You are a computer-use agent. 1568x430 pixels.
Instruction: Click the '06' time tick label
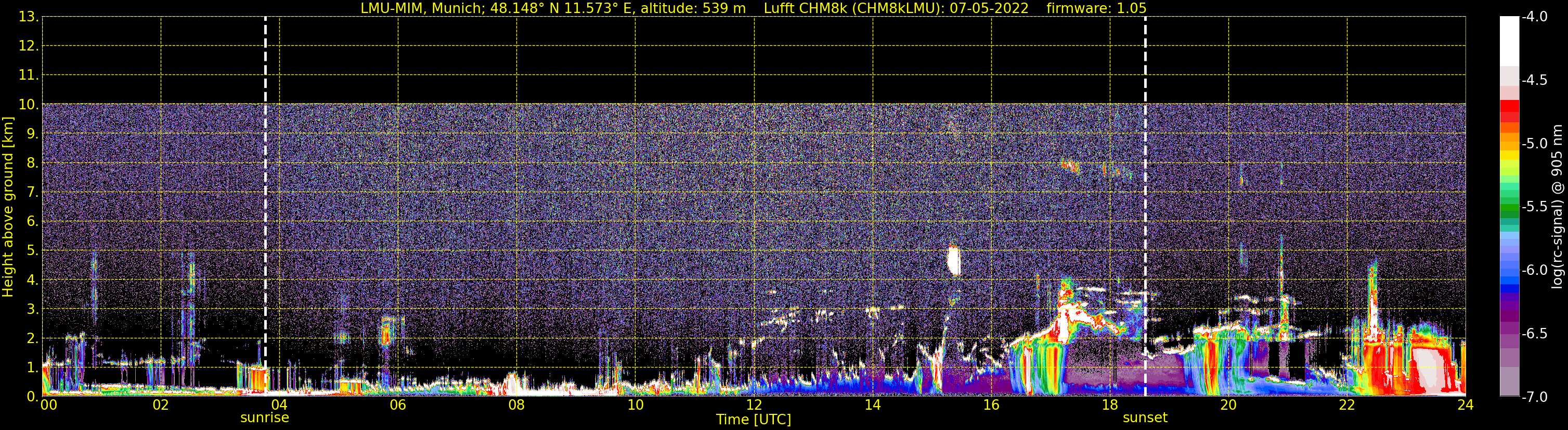tap(397, 405)
